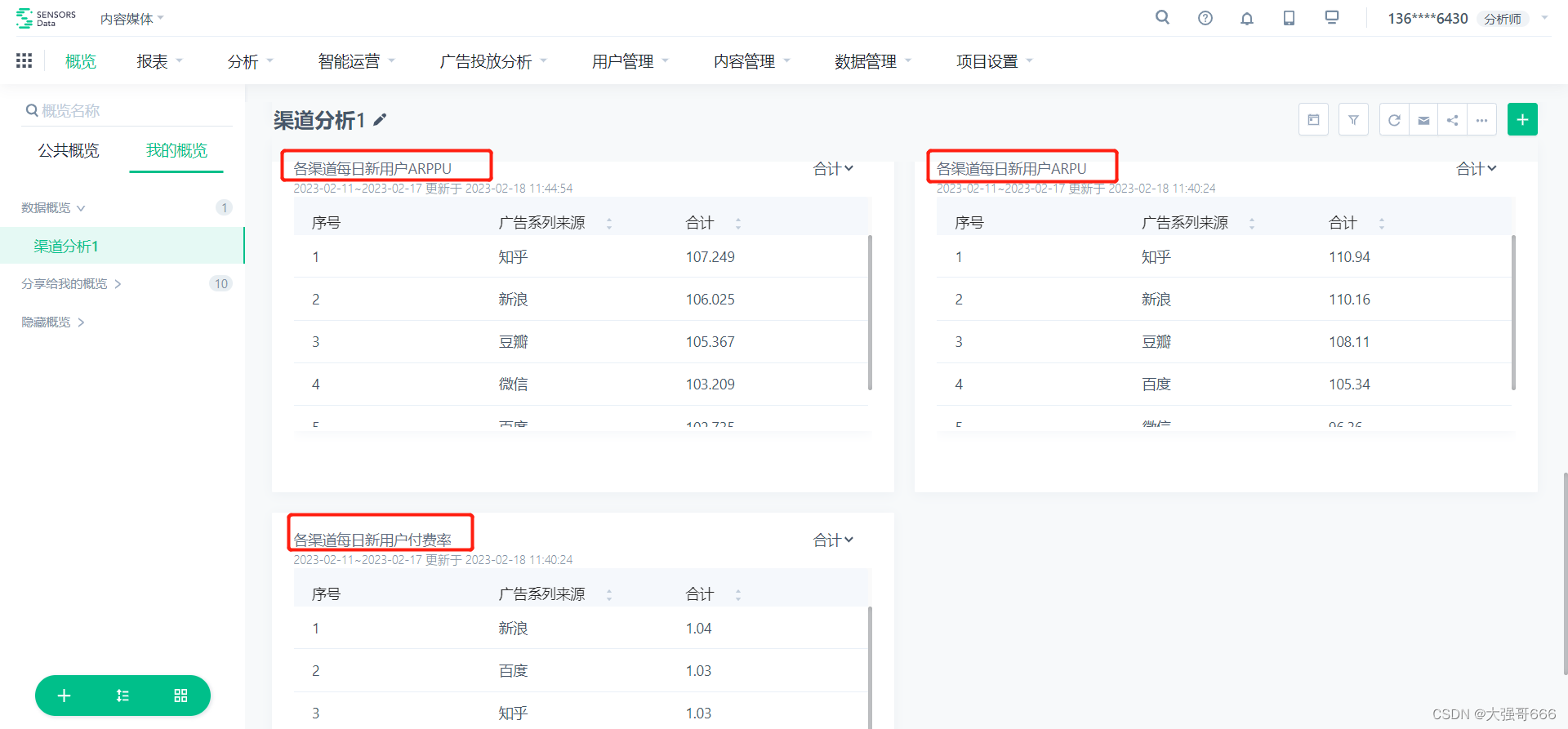Click the calendar date icon in toolbar
This screenshot has width=1568, height=729.
1313,120
